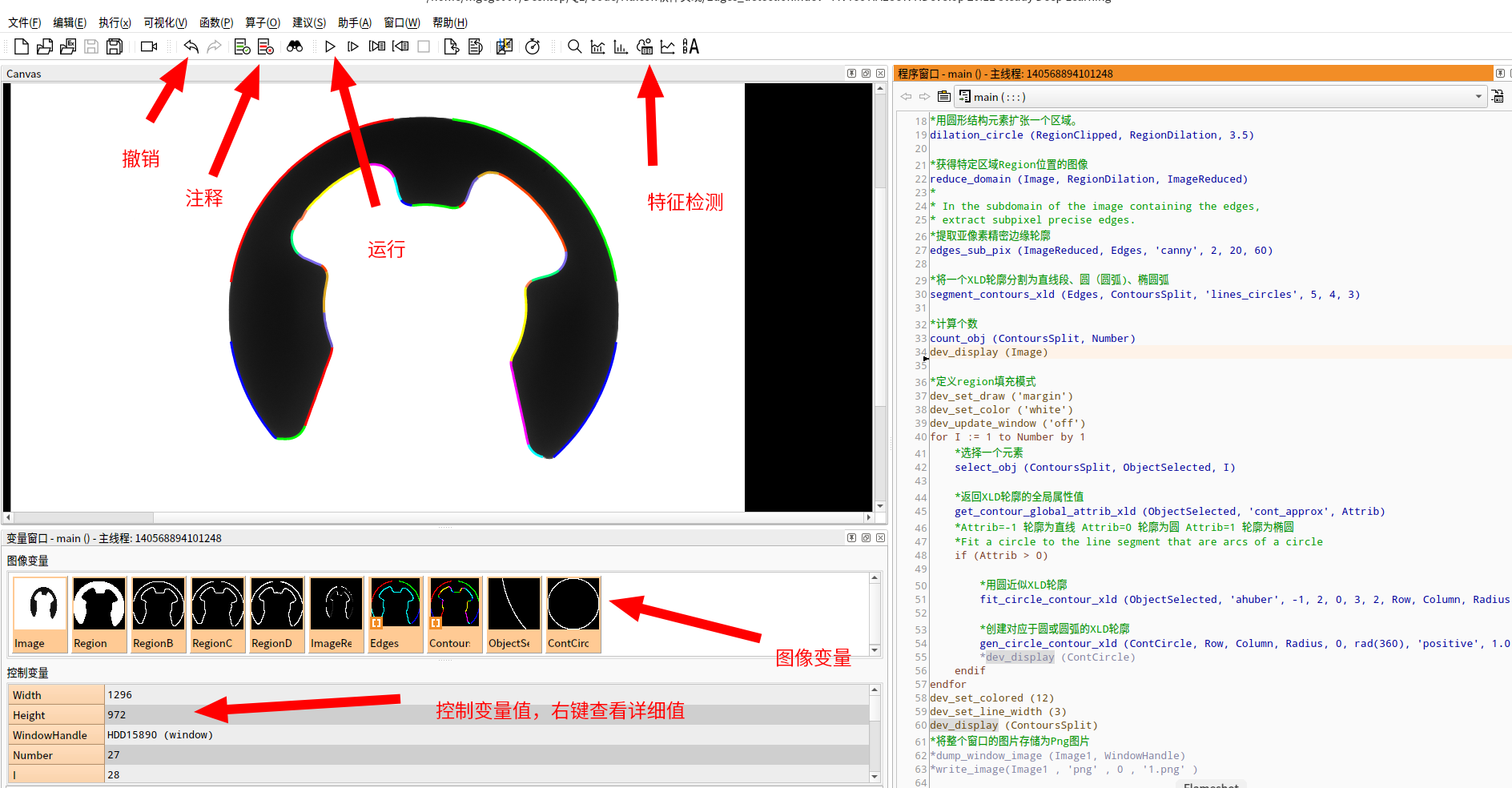Select the Region variable thumbnail

(99, 614)
